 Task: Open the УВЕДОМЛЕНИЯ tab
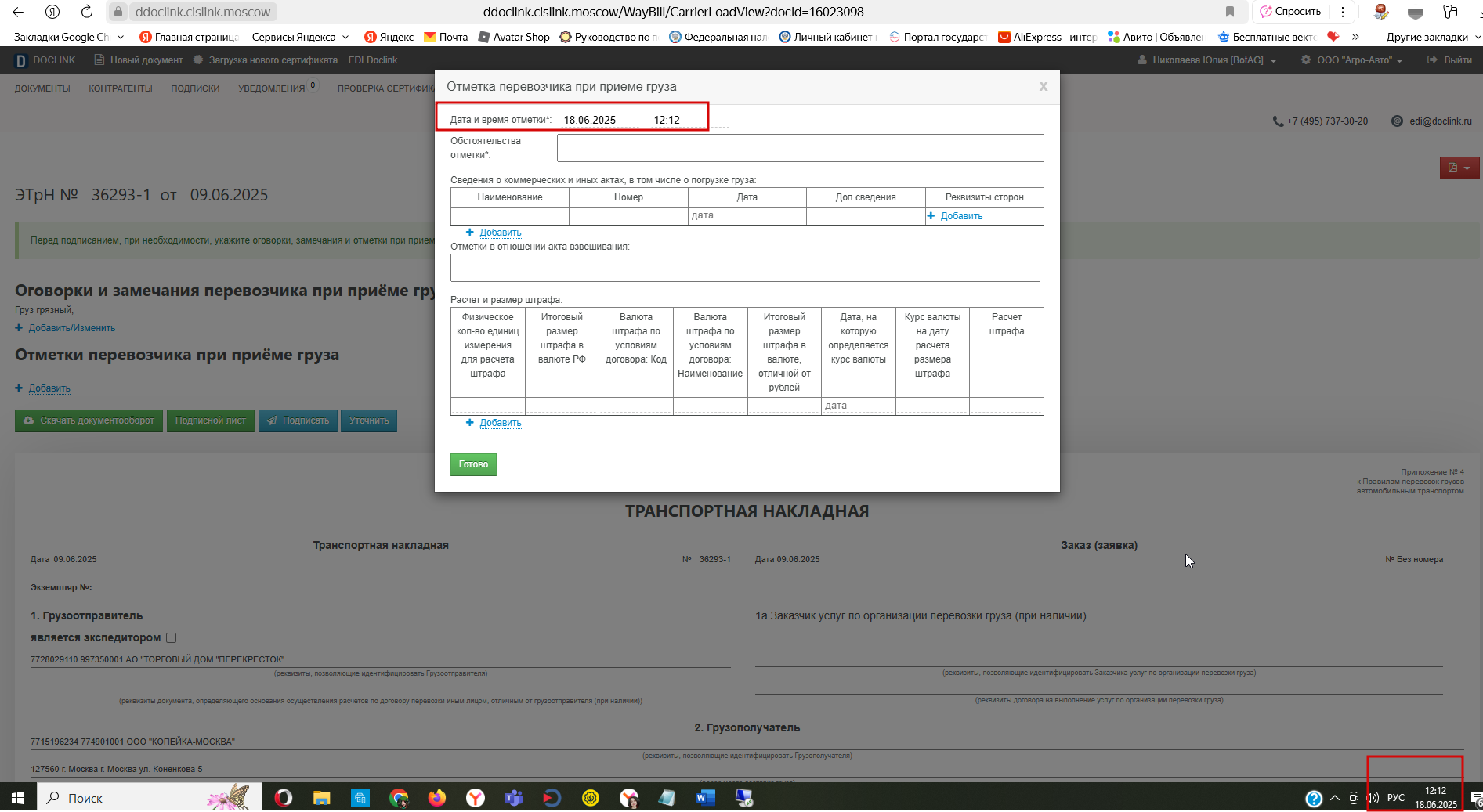(272, 88)
